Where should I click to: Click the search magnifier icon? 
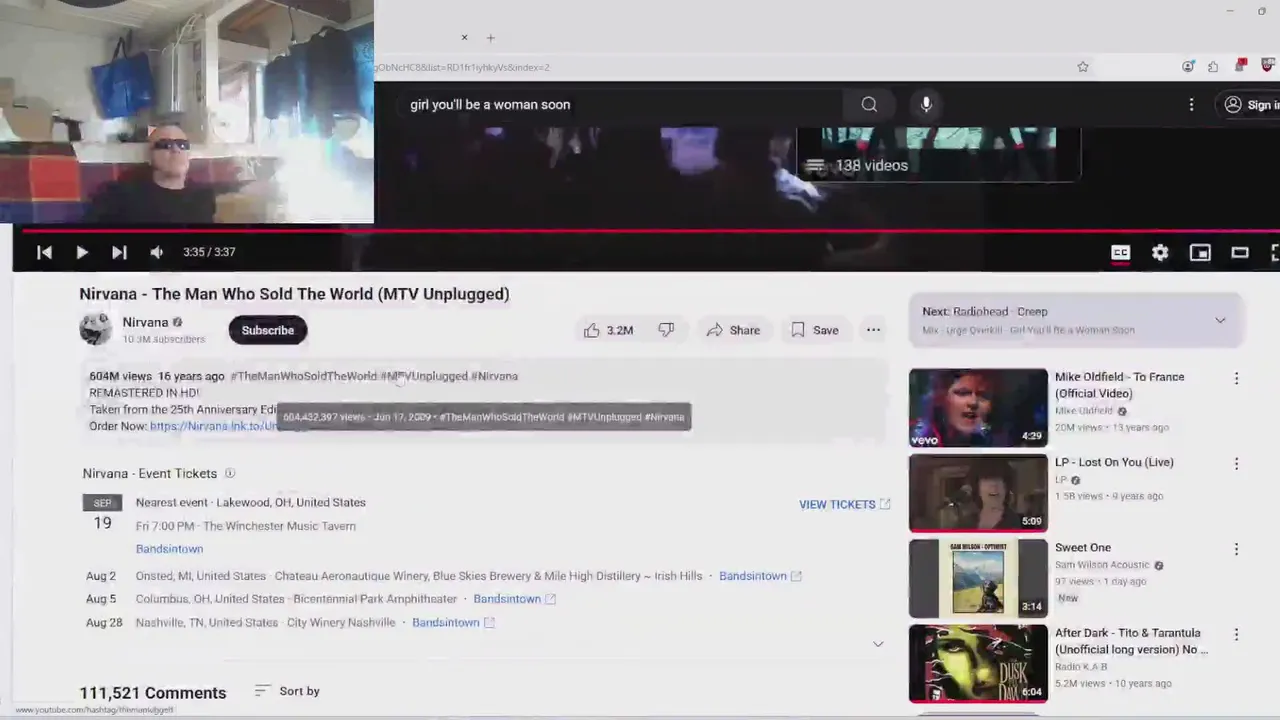click(x=869, y=104)
